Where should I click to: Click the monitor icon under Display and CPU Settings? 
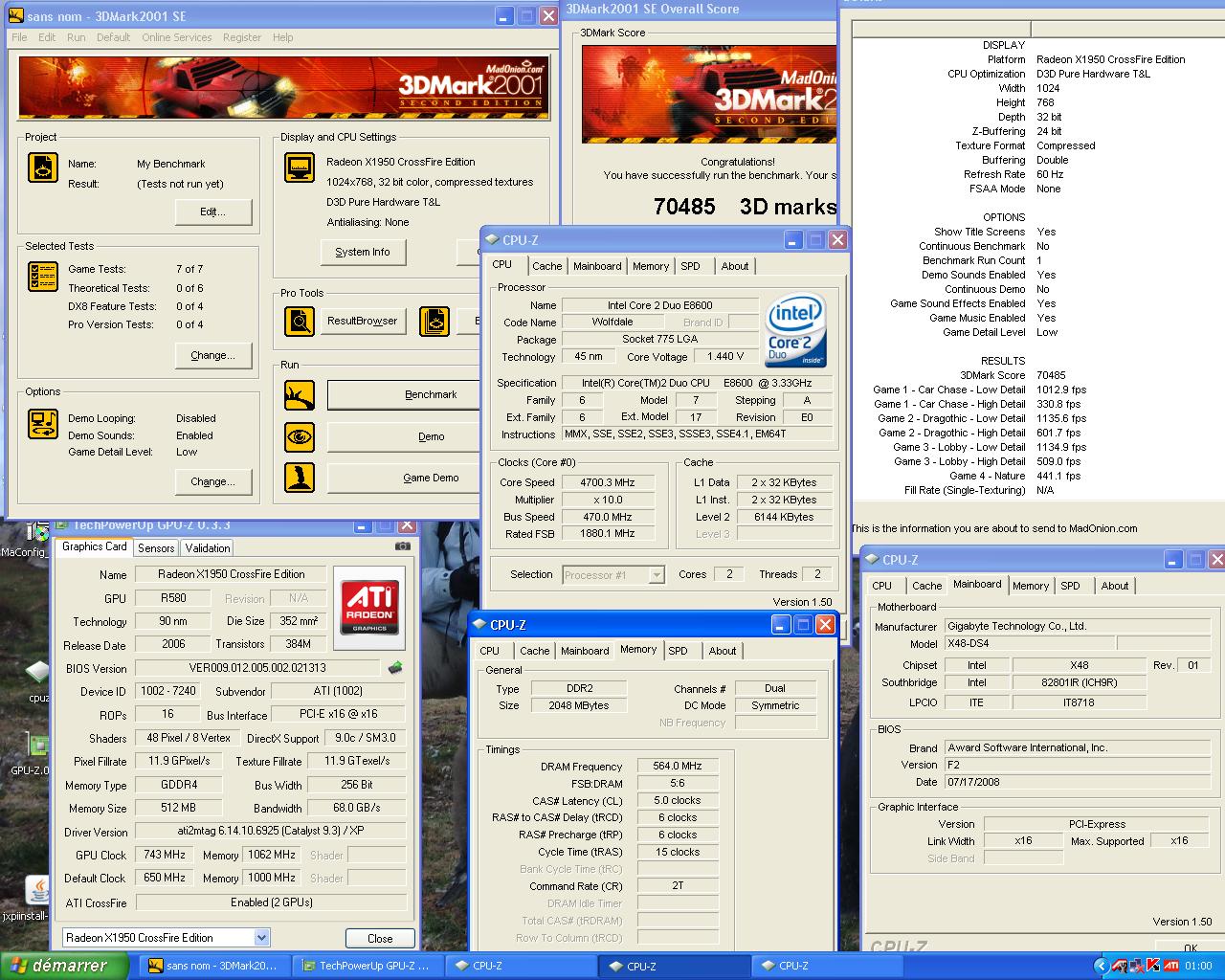tap(300, 167)
